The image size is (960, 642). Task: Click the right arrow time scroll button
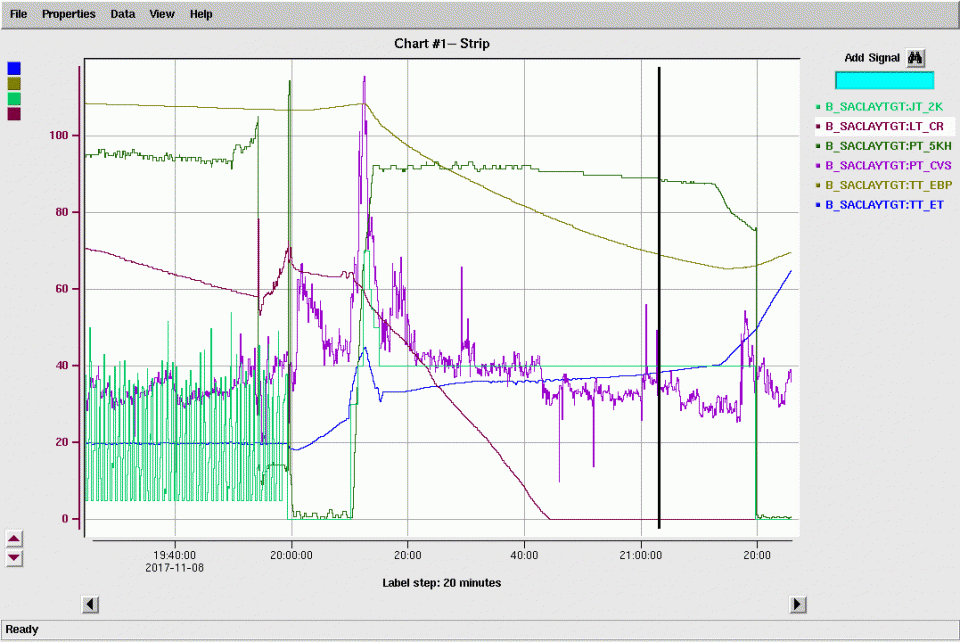coord(797,605)
